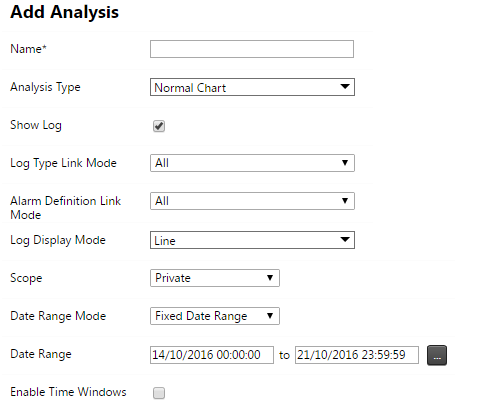Image resolution: width=490 pixels, height=412 pixels.
Task: Click the Date Range Mode dropdown arrow
Action: [270, 316]
